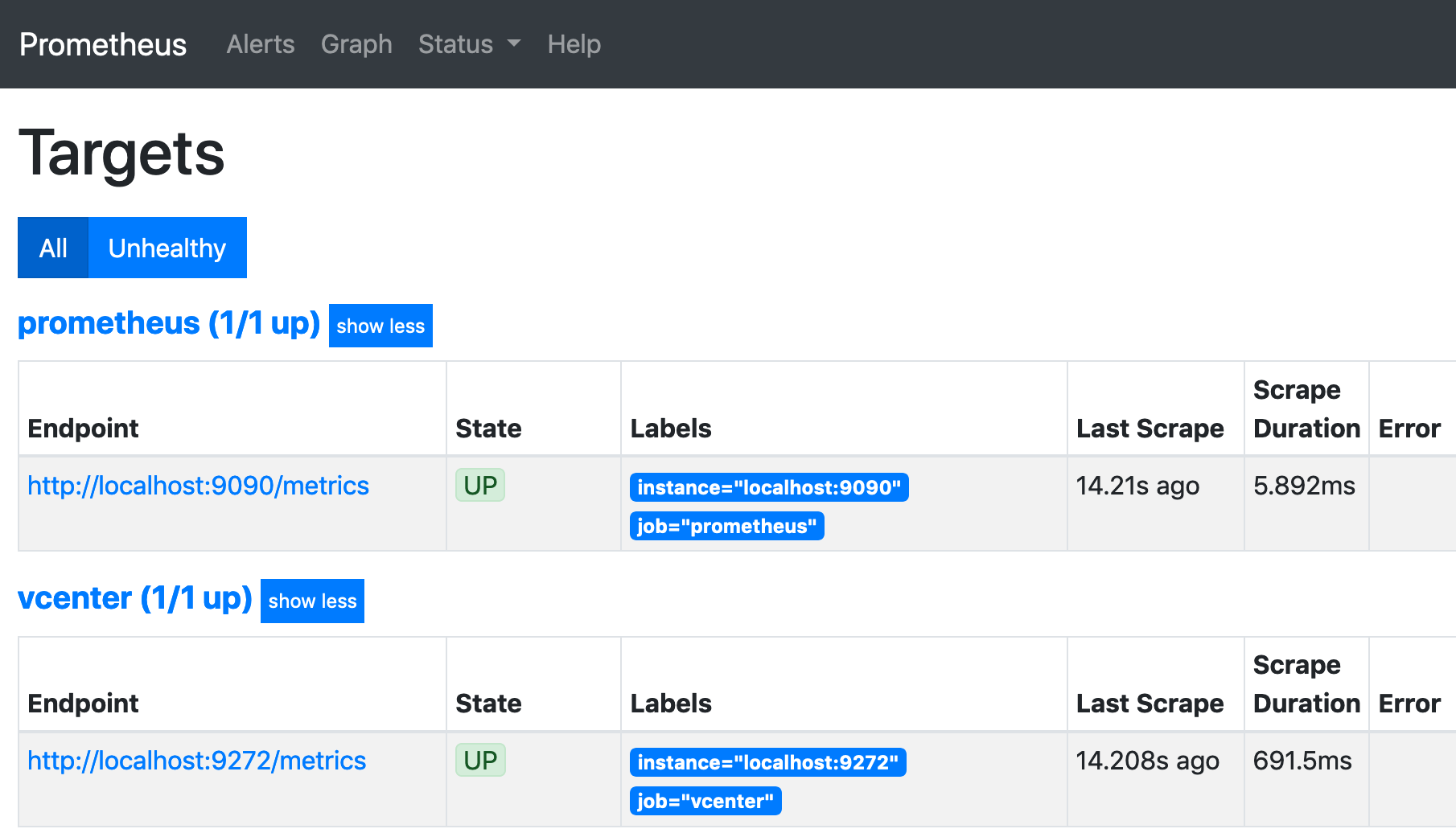Click the Prometheus brand logo text

(103, 44)
